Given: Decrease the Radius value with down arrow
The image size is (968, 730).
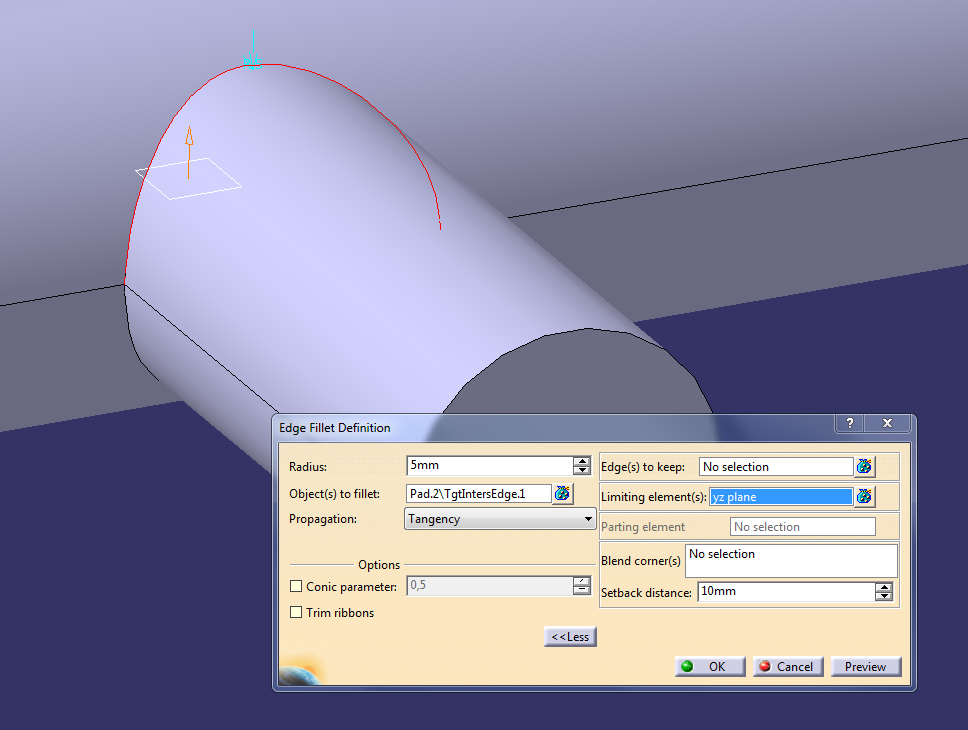Looking at the screenshot, I should click(582, 470).
